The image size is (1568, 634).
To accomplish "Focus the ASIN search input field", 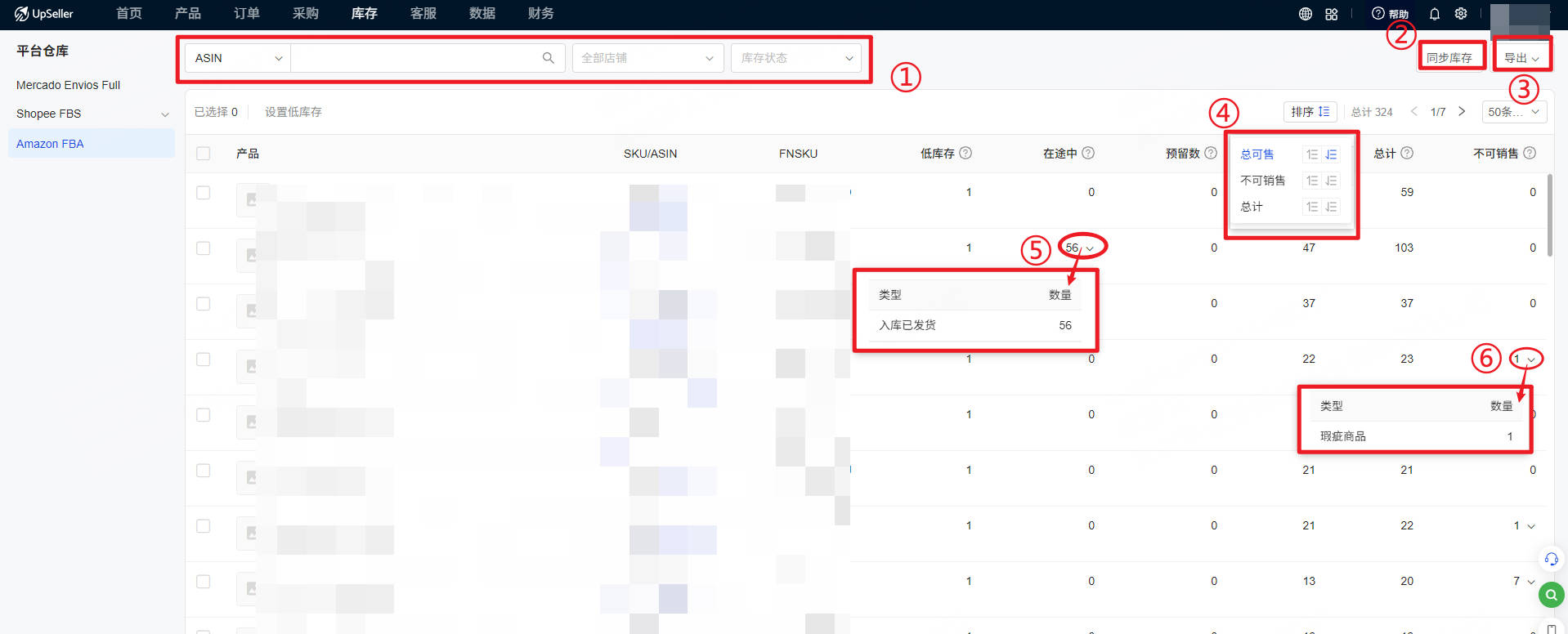I will (x=415, y=58).
